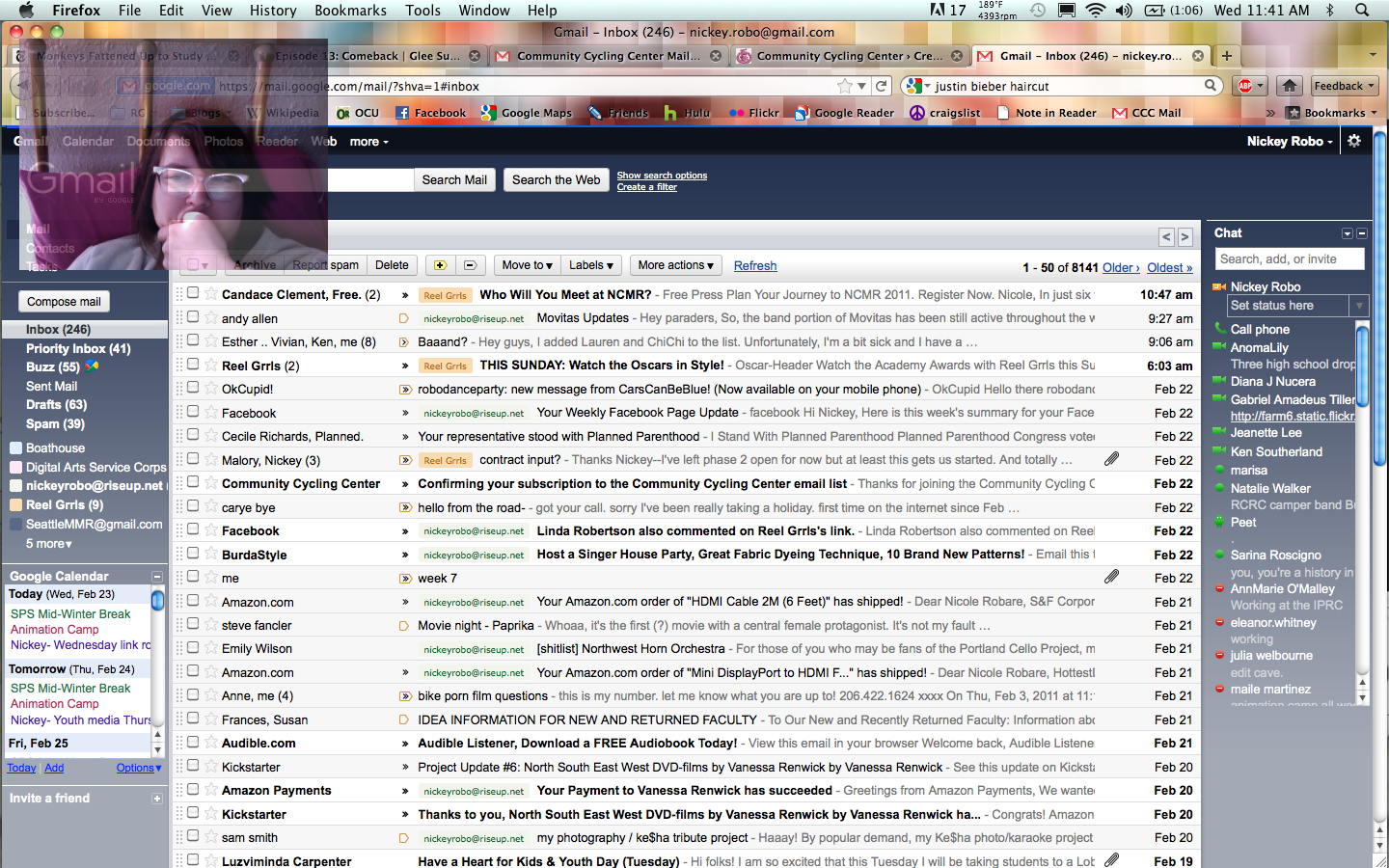Expand the Set status here dropdown
Image resolution: width=1389 pixels, height=868 pixels.
point(1359,306)
